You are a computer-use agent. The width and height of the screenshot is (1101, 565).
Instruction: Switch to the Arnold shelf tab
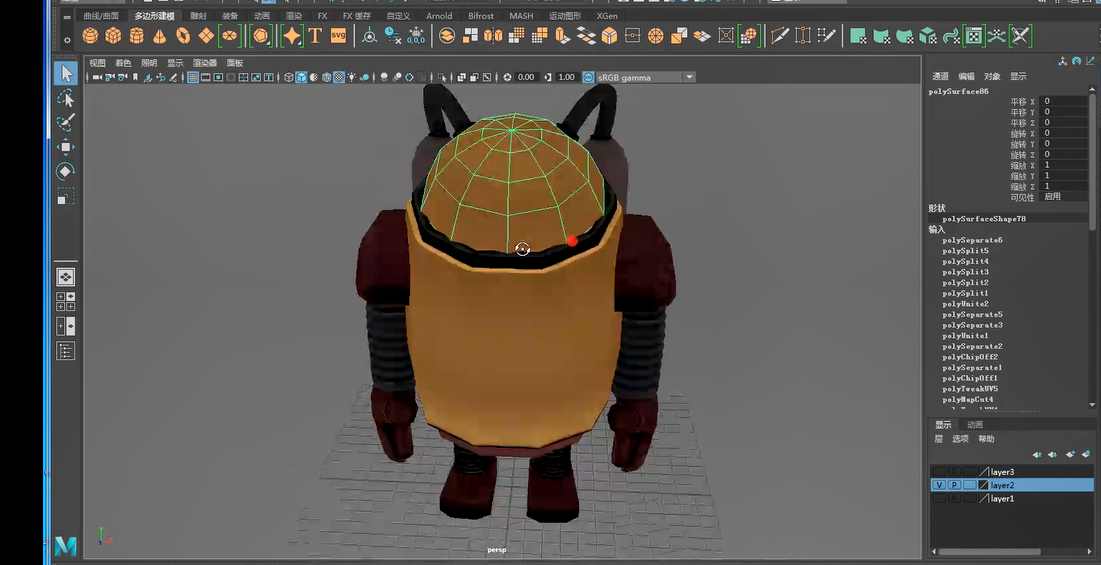(438, 16)
